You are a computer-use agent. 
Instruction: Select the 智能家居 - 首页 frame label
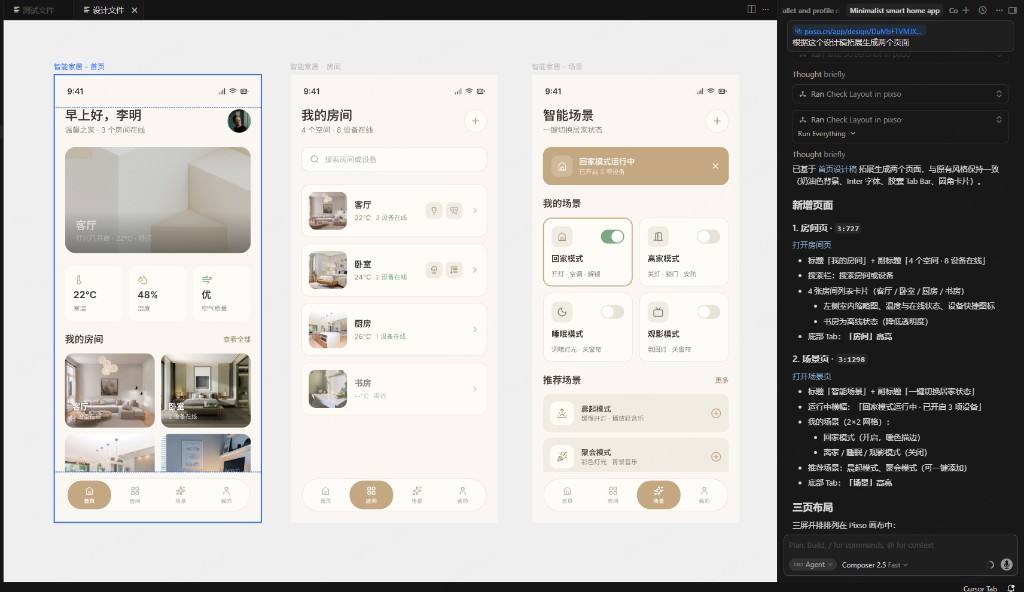(79, 67)
